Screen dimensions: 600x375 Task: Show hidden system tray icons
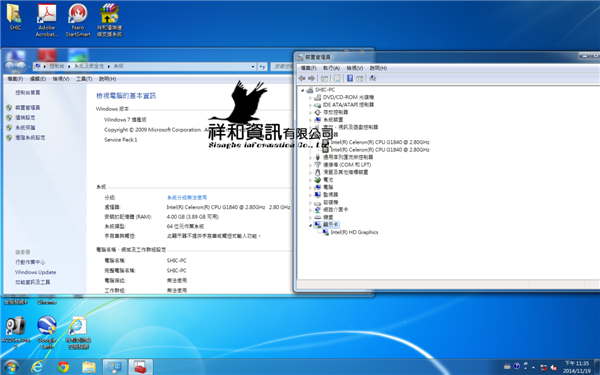pos(533,367)
